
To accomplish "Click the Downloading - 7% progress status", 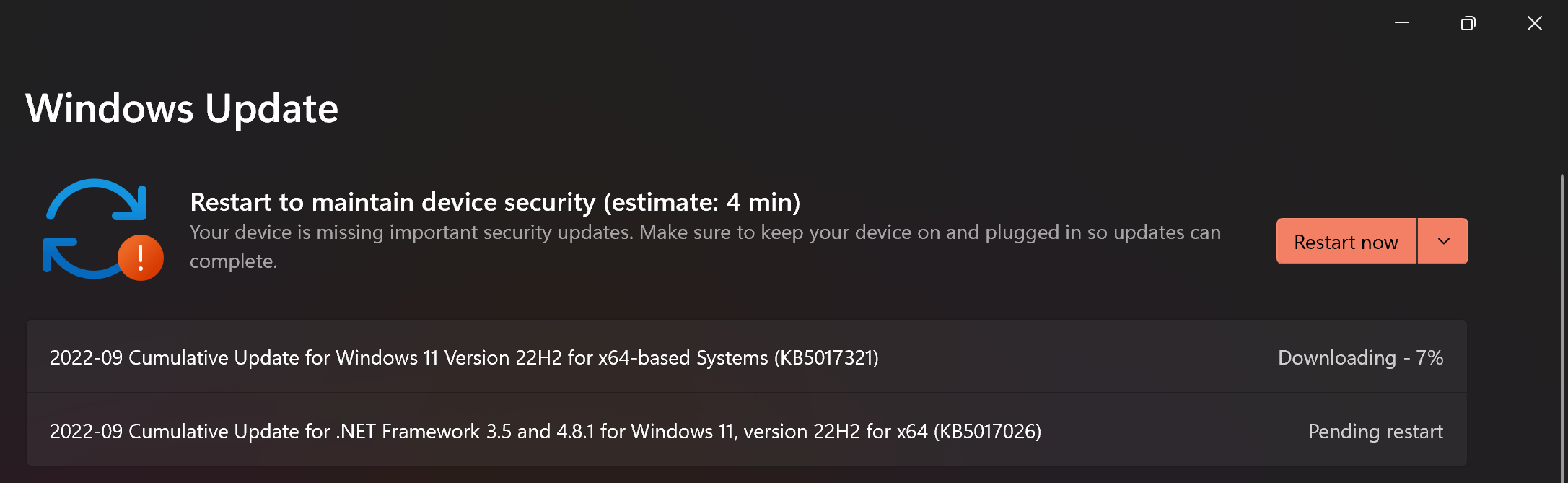I will pyautogui.click(x=1360, y=357).
